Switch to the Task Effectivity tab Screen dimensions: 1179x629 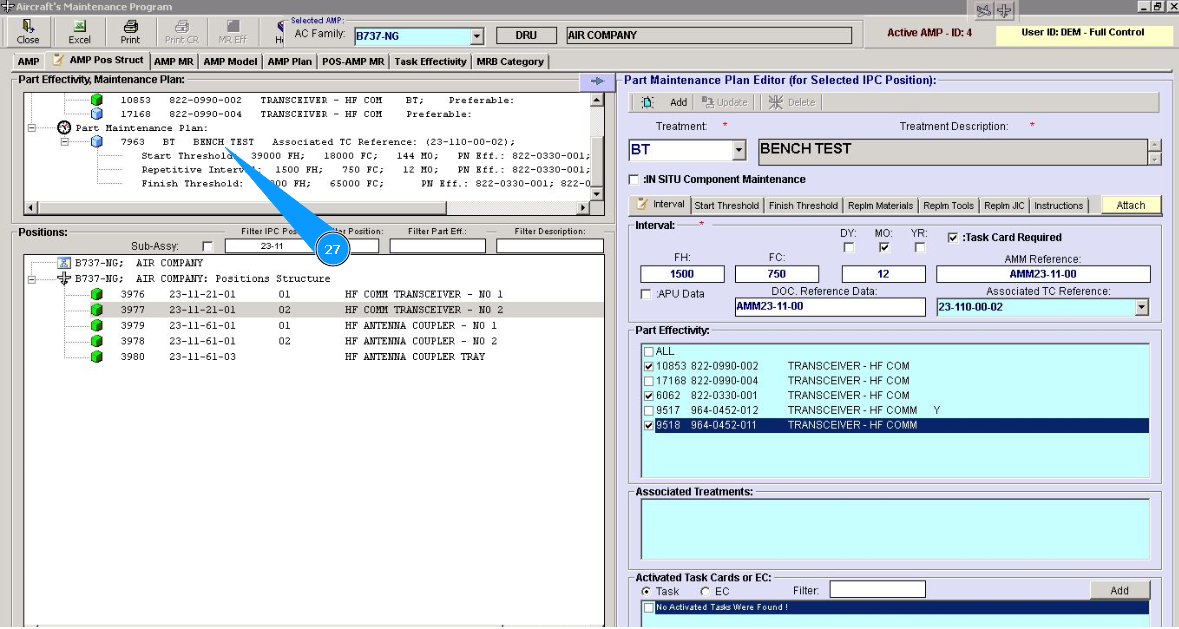430,62
